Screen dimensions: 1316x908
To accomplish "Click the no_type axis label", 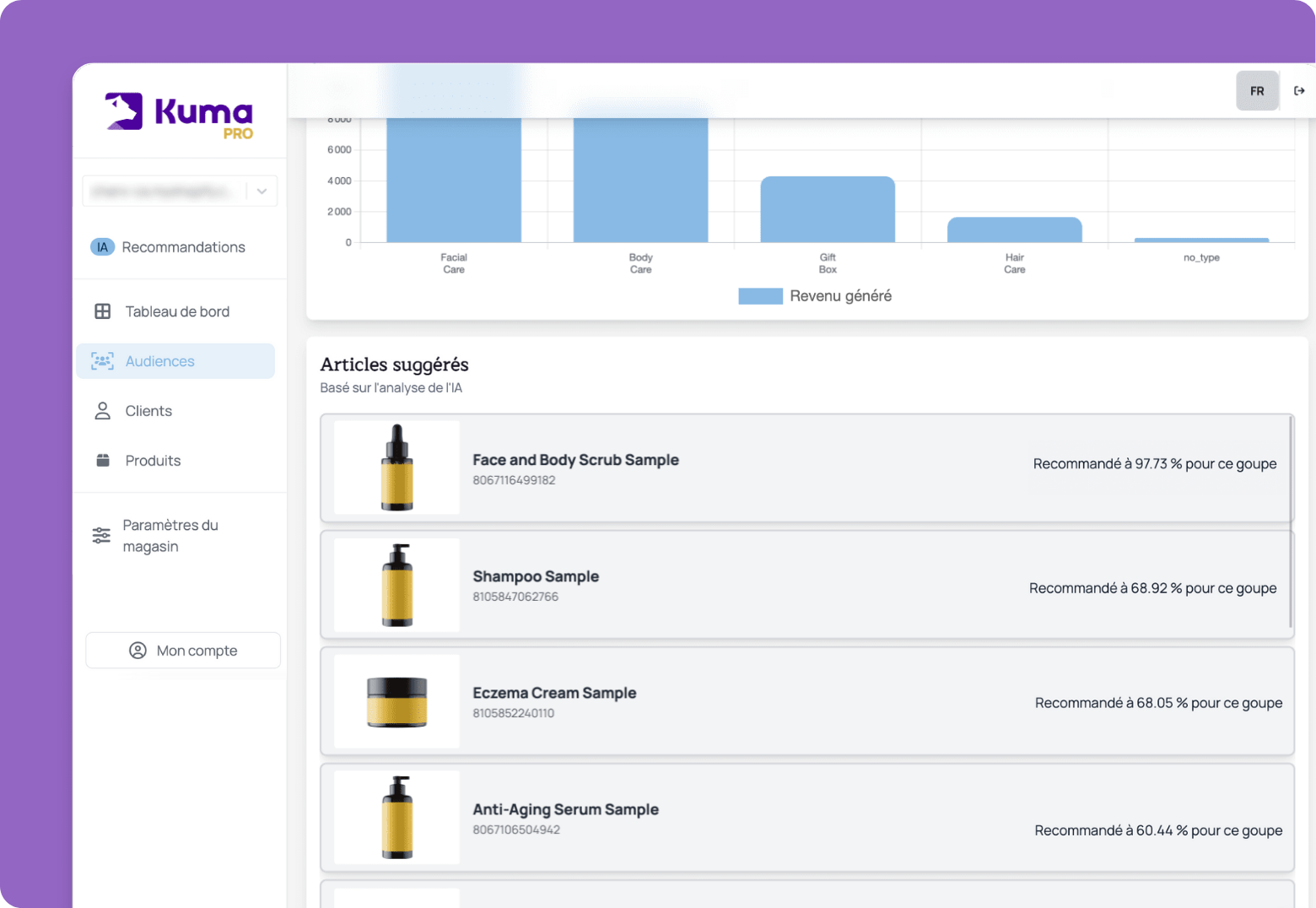I will [1201, 257].
